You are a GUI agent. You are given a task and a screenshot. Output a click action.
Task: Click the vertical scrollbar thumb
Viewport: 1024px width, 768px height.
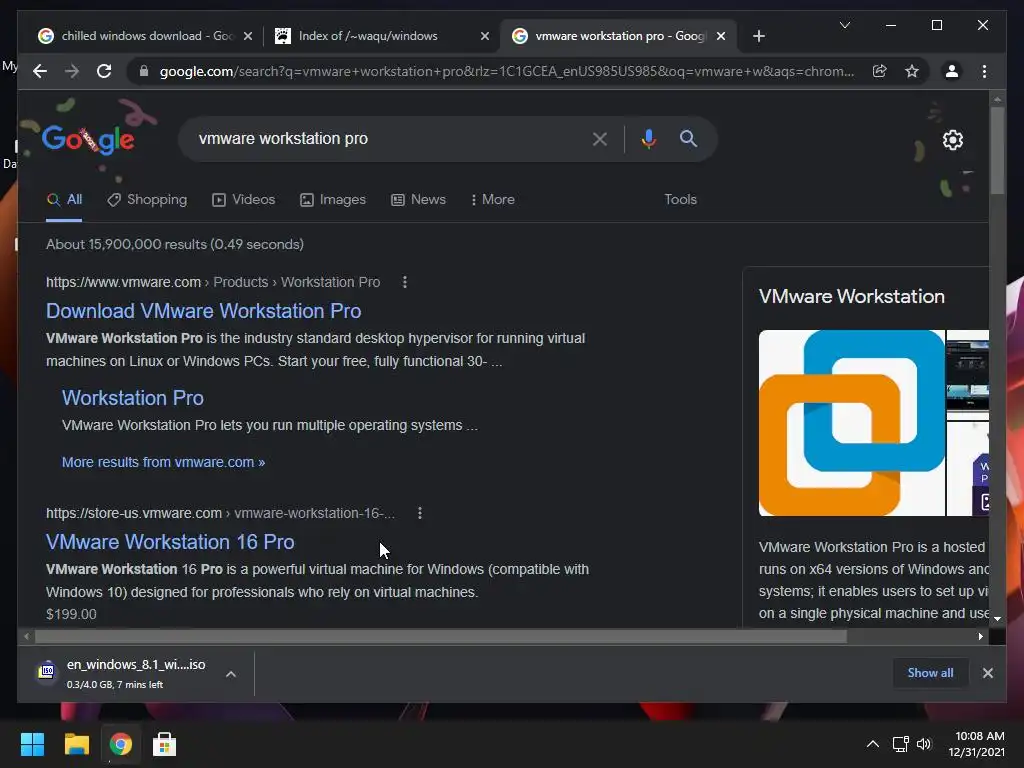tap(997, 150)
